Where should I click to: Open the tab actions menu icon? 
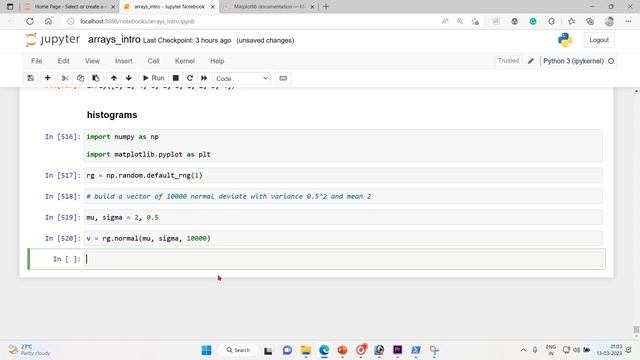10,7
